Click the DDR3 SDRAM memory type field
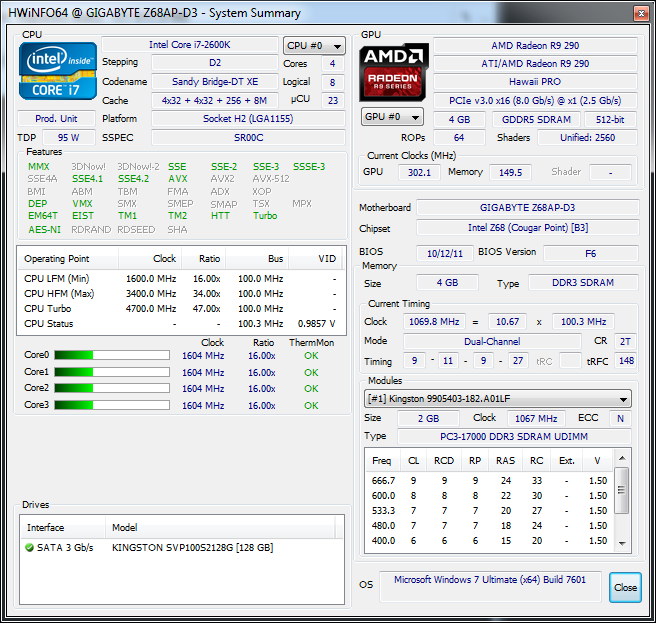This screenshot has height=623, width=656. pyautogui.click(x=583, y=283)
